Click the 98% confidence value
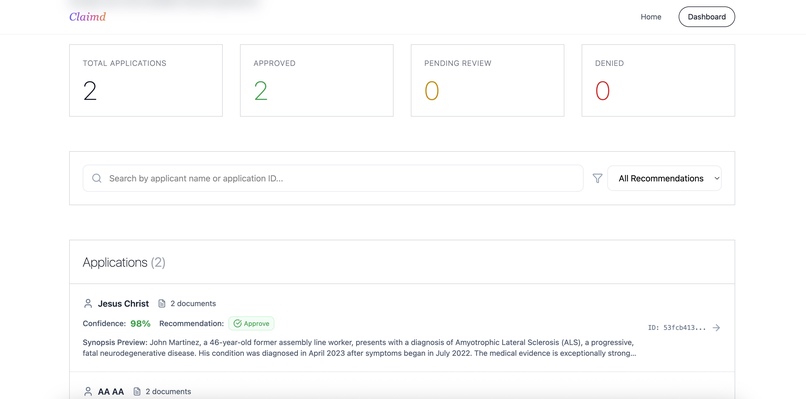Screen dimensions: 806x399 pyautogui.click(x=140, y=323)
